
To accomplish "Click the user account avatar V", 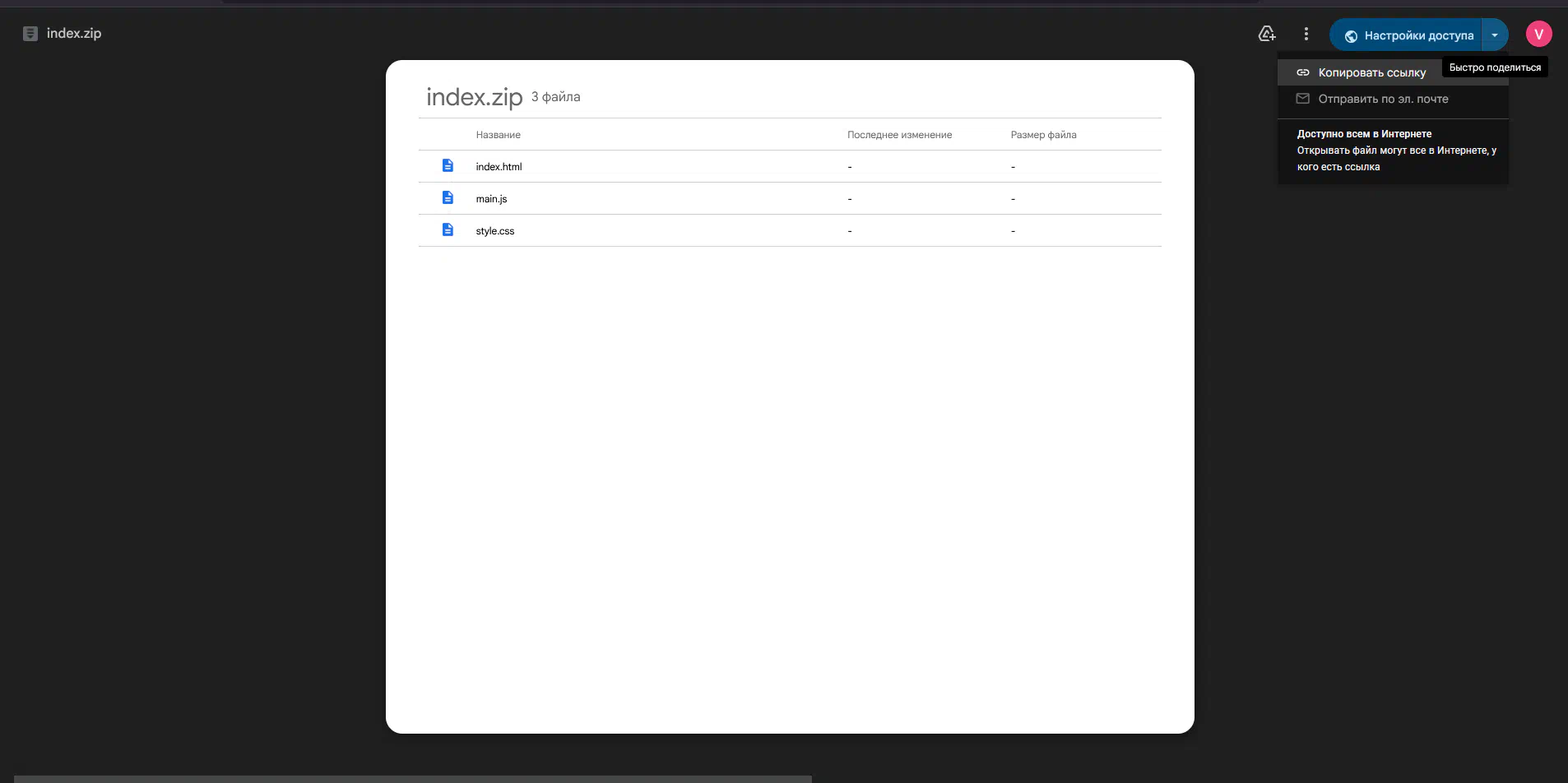I will pos(1538,34).
